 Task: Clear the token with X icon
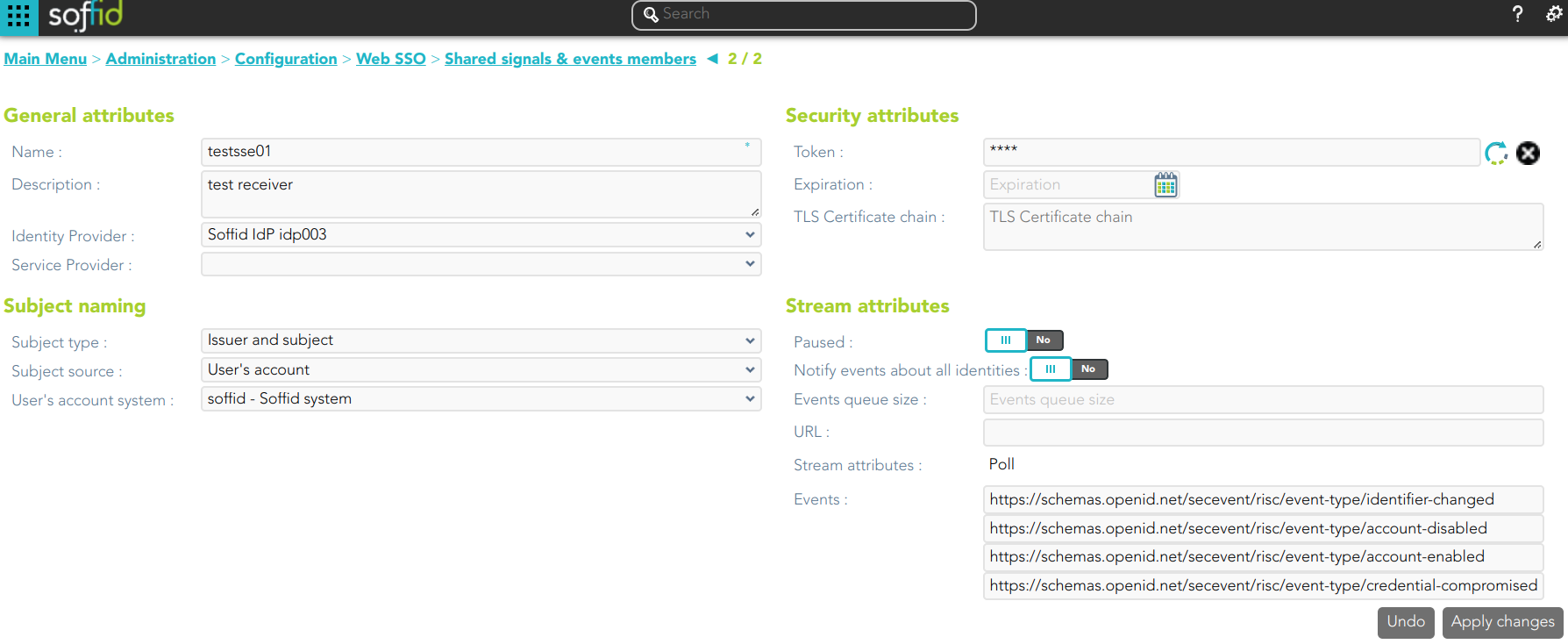(1528, 153)
